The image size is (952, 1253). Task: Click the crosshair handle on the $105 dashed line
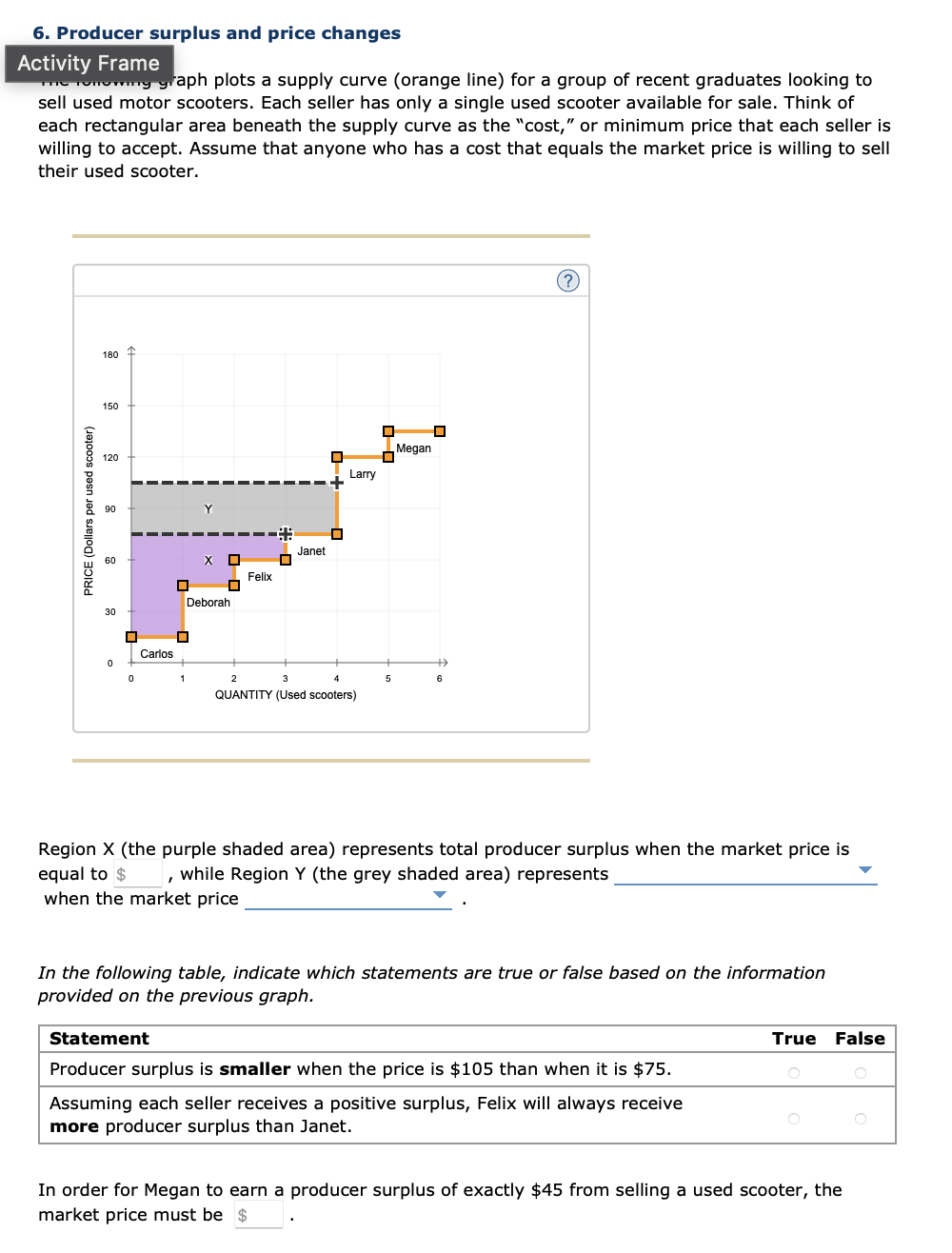click(337, 482)
